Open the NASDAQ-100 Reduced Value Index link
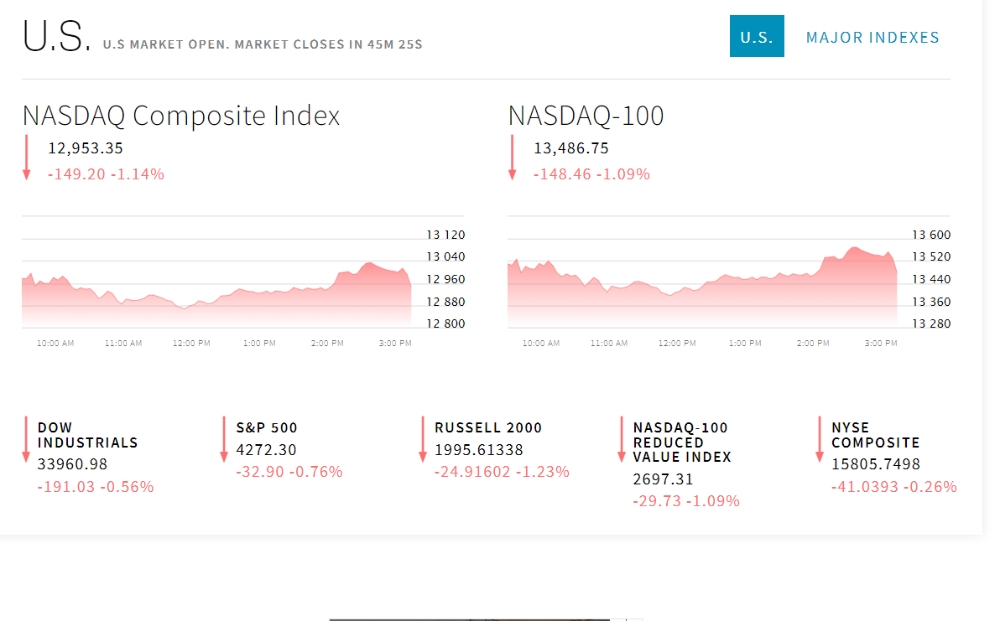This screenshot has width=1000, height=621. pyautogui.click(x=682, y=442)
